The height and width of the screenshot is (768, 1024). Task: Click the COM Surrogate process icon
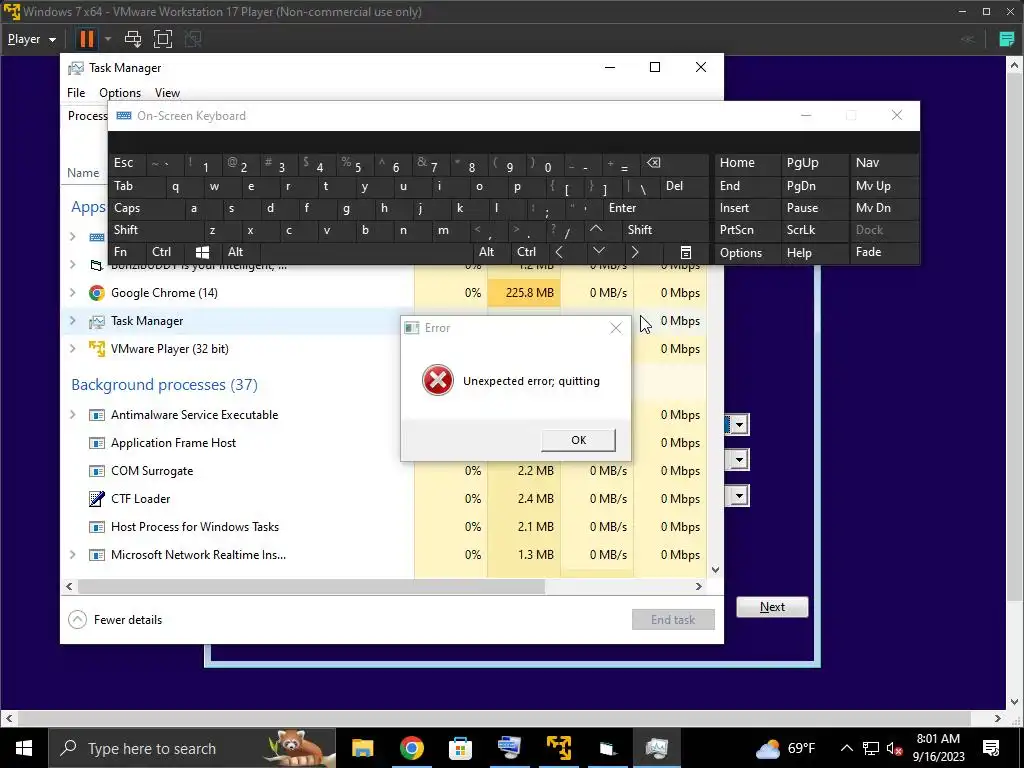pos(97,470)
